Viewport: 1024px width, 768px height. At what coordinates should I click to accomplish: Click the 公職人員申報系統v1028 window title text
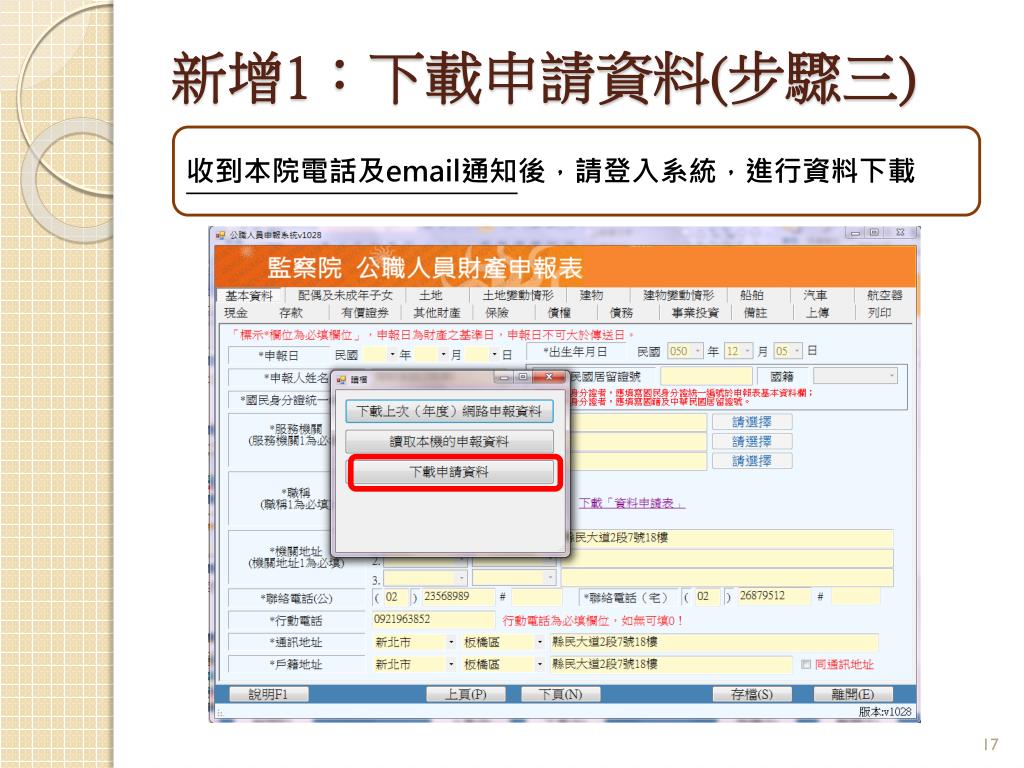275,235
